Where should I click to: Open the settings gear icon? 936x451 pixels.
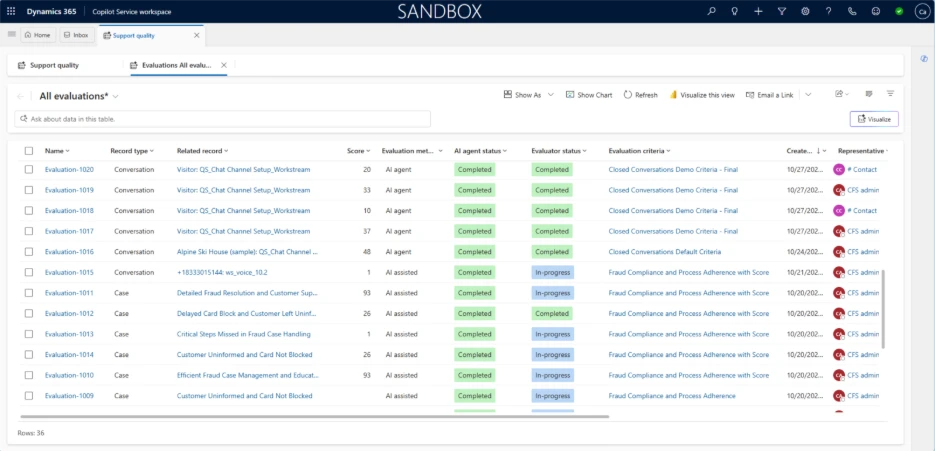(x=805, y=11)
